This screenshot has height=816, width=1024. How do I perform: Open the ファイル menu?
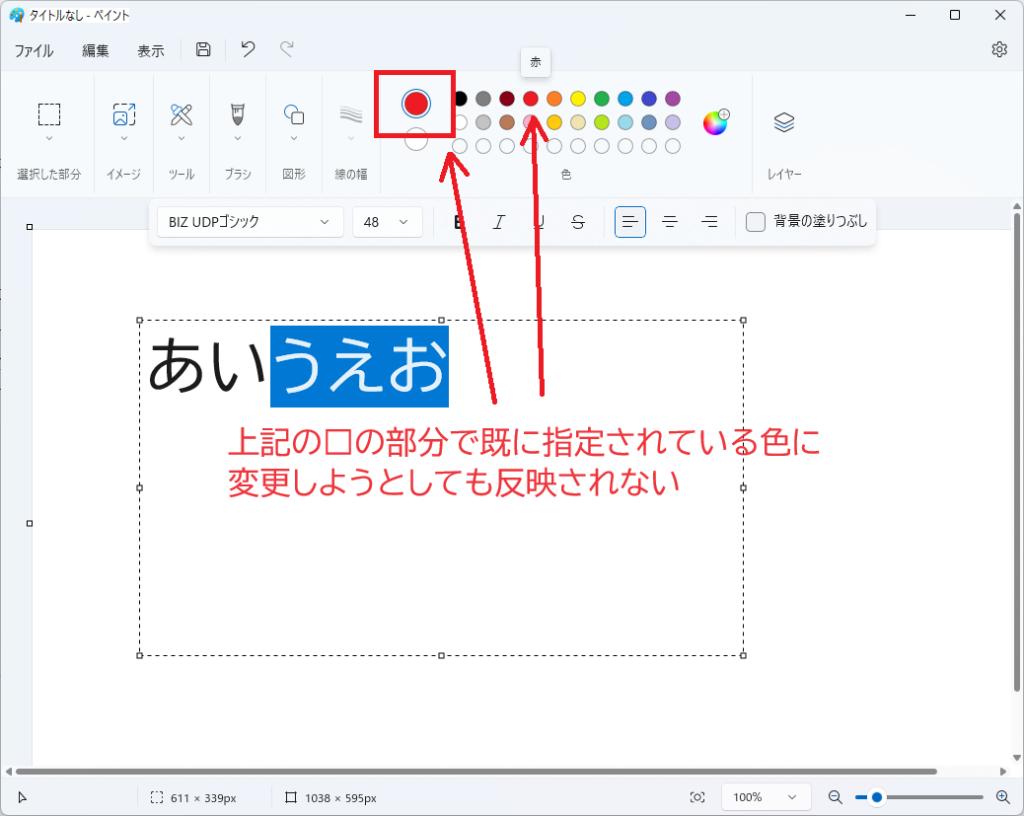(34, 51)
